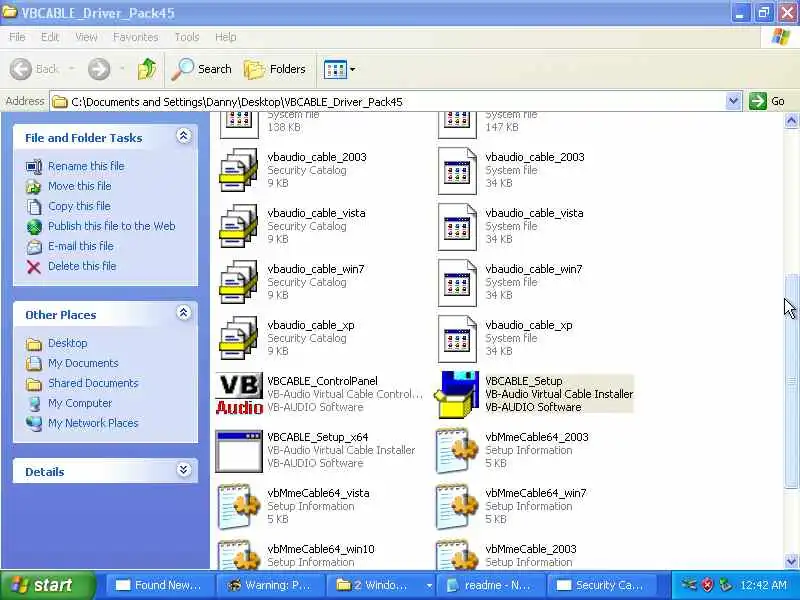
Task: Click the 12:42 AM tray clock
Action: 763,585
